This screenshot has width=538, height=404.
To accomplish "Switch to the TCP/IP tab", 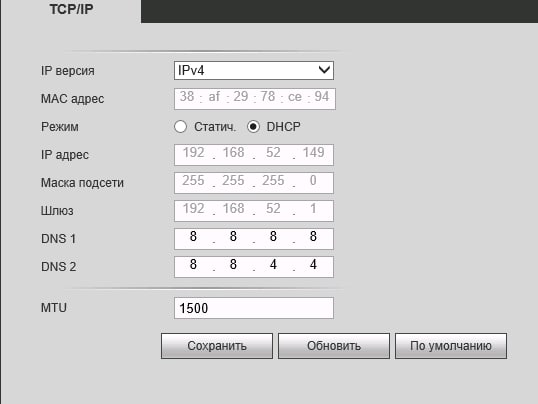I will (71, 10).
